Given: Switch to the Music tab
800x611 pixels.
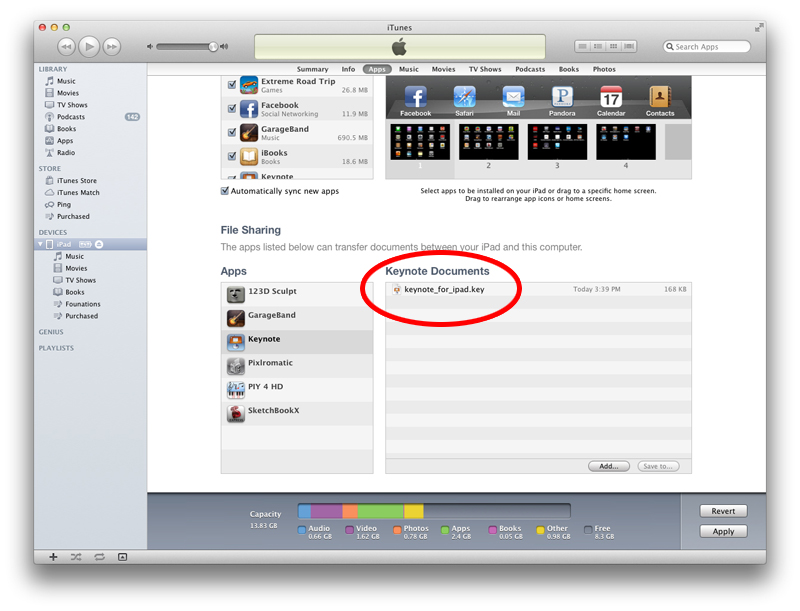Looking at the screenshot, I should pos(409,69).
